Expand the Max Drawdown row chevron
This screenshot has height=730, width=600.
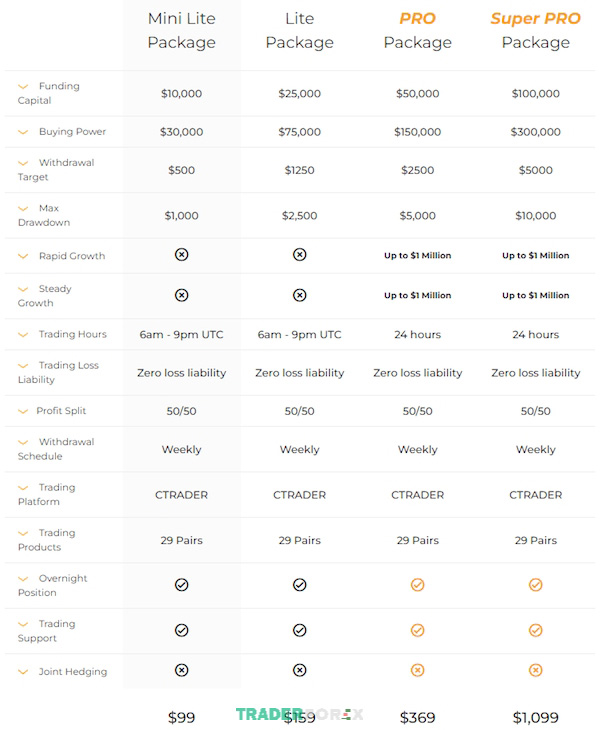tap(23, 209)
